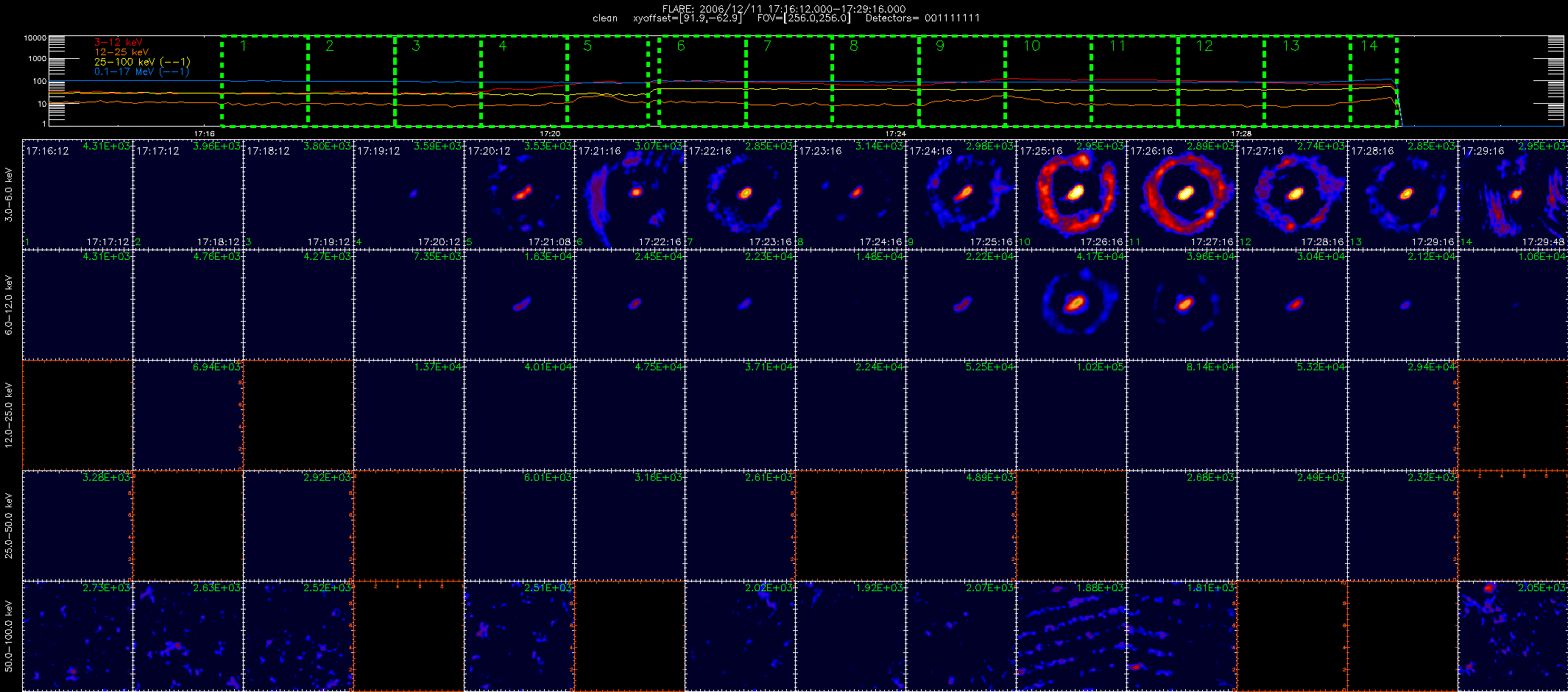Click the 17:29:48 end time label

pos(1543,241)
